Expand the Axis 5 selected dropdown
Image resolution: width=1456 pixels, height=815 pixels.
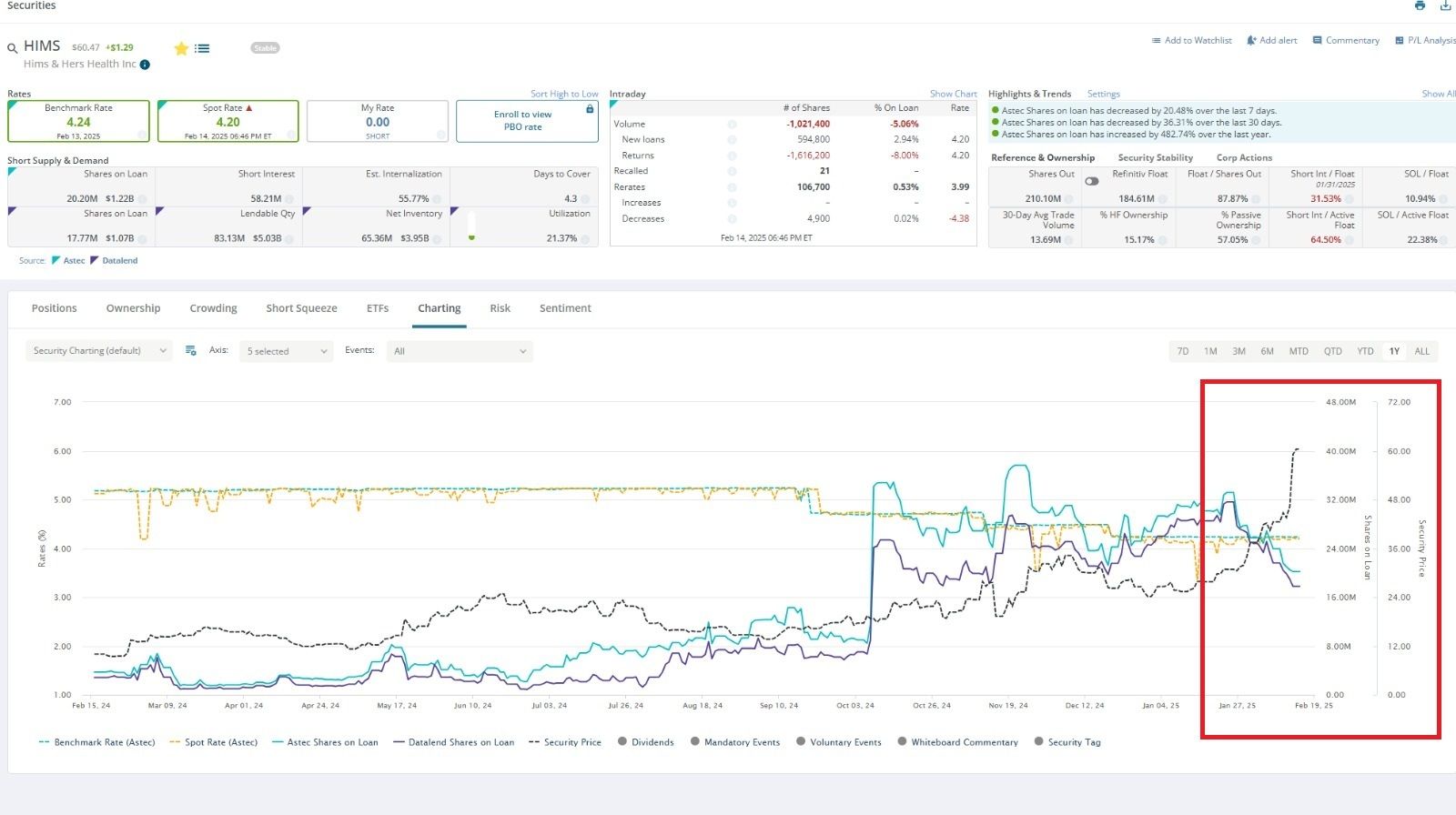tap(288, 351)
